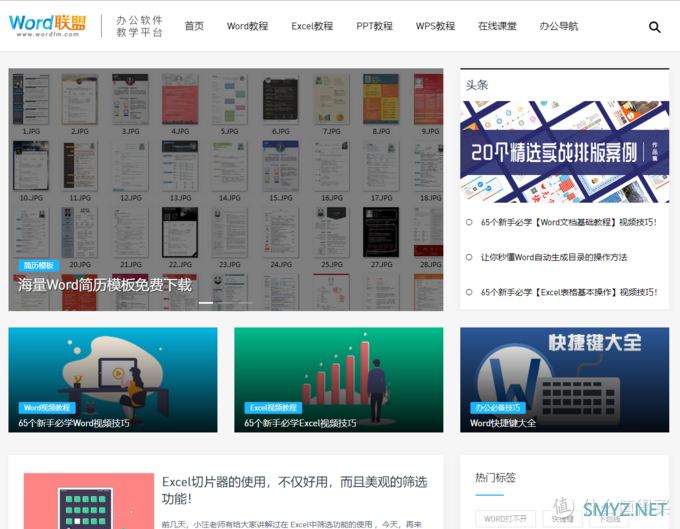Viewport: 680px width, 529px height.
Task: Open the 20个精选实战排版案例 headline image
Action: tap(565, 152)
